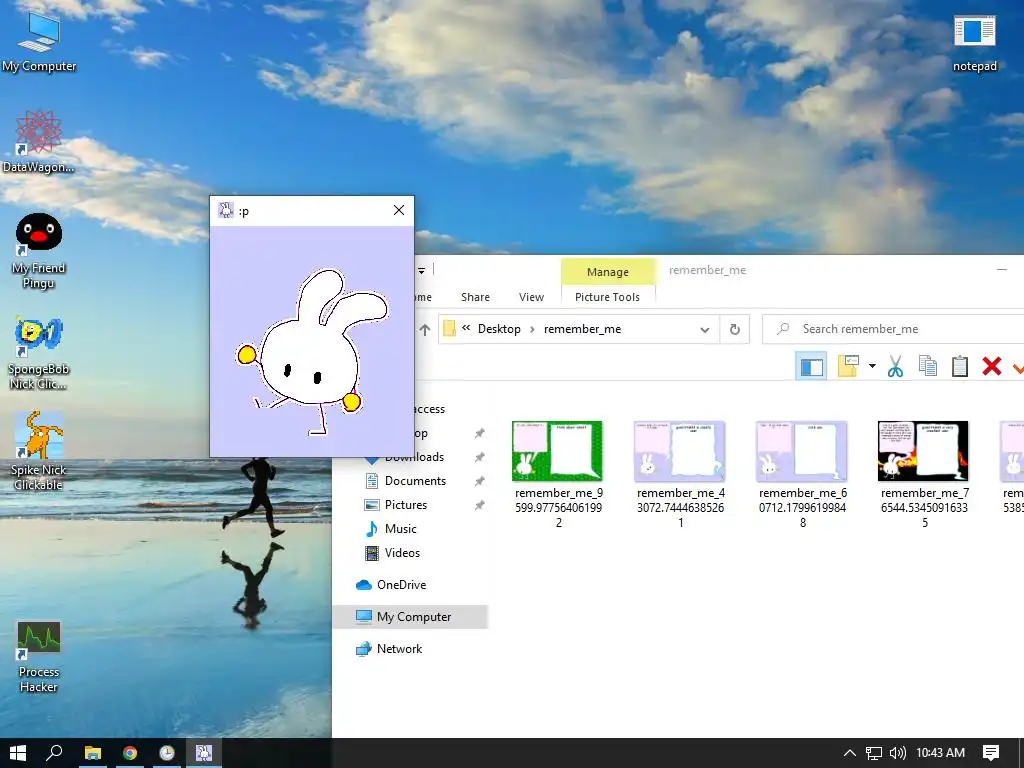Click the 10:43 AM taskbar clock
Screen dimensions: 1024x768
click(940, 753)
